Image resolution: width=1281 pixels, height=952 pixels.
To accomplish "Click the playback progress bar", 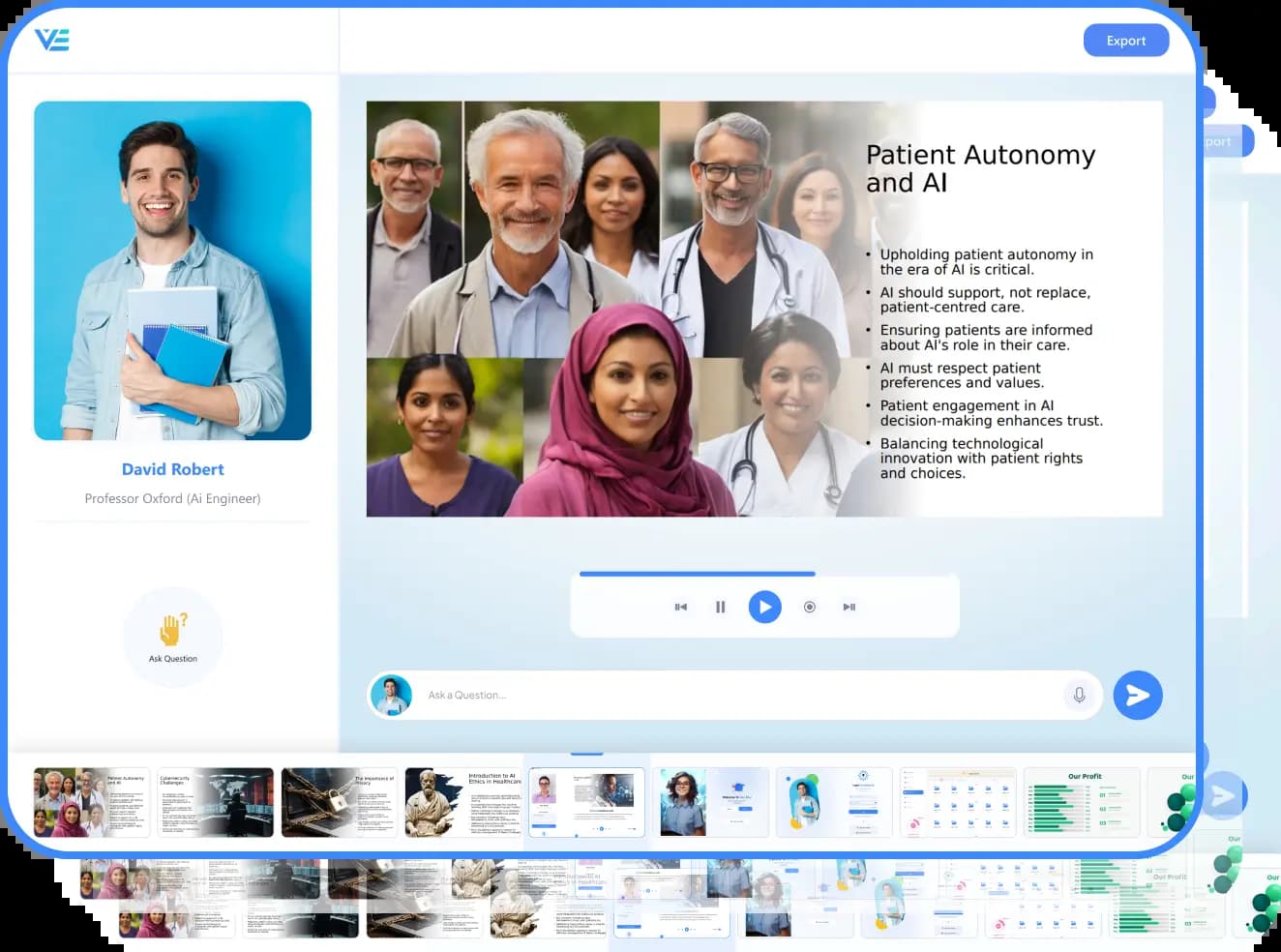I will coord(697,574).
